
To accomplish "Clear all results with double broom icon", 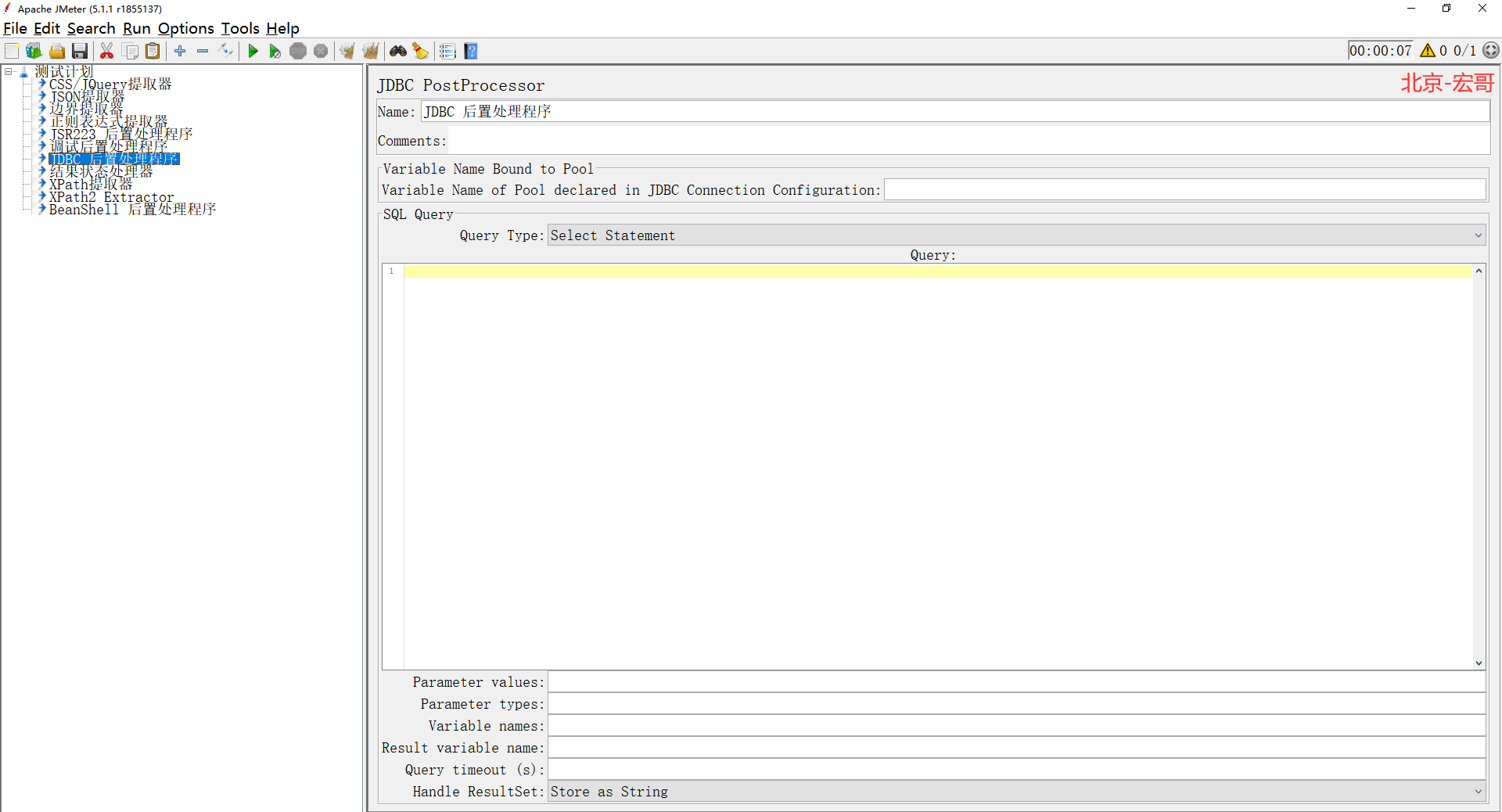I will 371,51.
